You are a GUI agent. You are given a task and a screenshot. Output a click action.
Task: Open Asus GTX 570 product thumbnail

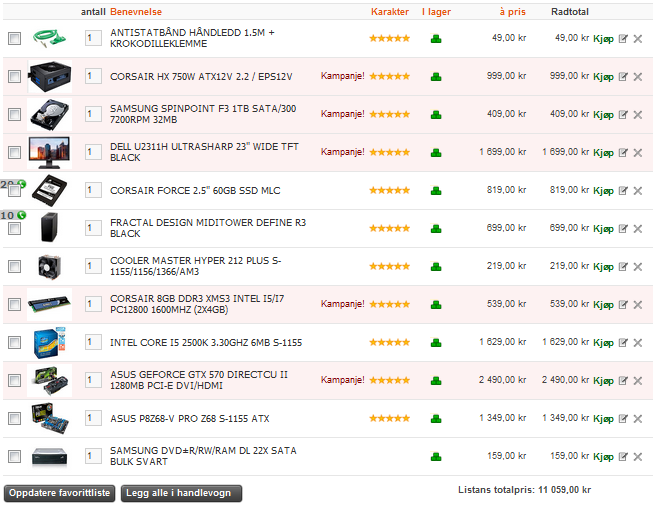49,380
